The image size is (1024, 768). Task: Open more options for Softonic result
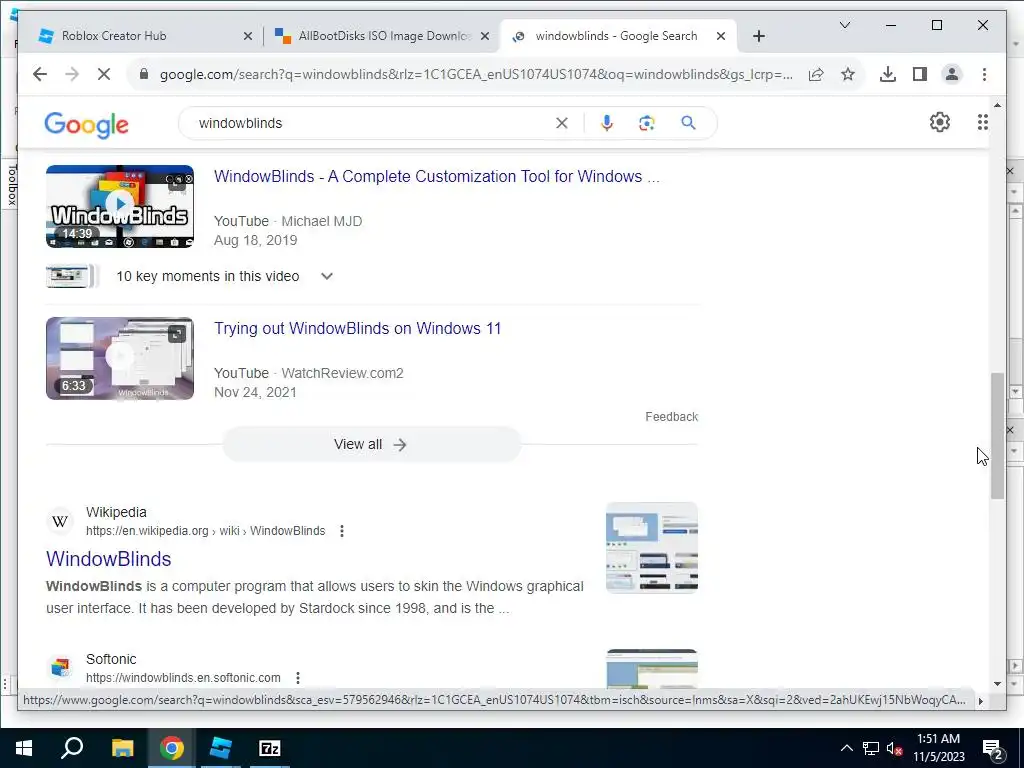[298, 678]
